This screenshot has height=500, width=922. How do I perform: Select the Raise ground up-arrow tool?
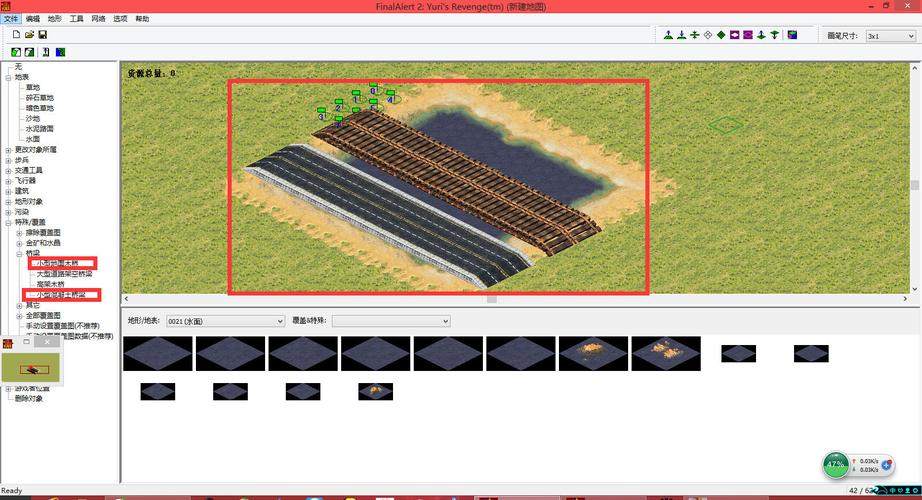[x=668, y=35]
